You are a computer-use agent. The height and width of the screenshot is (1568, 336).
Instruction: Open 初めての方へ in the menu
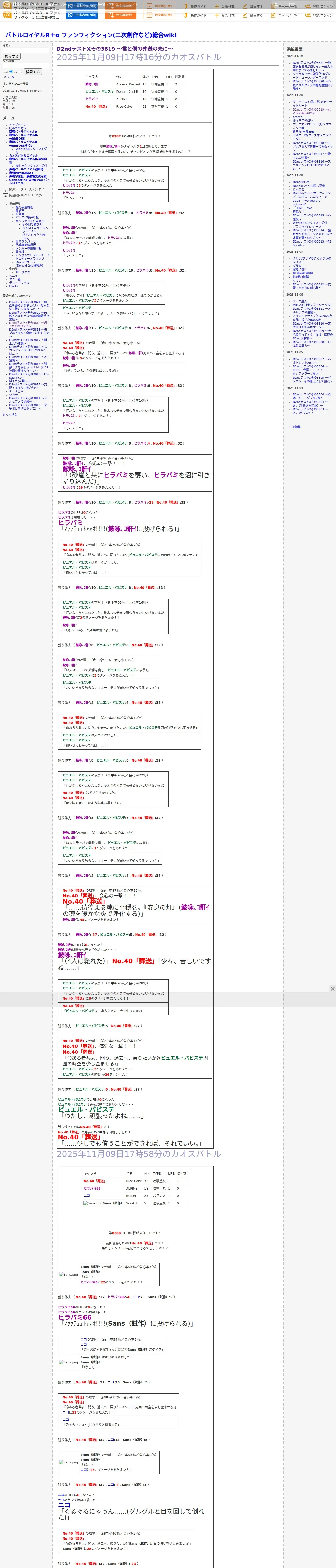coord(18,128)
